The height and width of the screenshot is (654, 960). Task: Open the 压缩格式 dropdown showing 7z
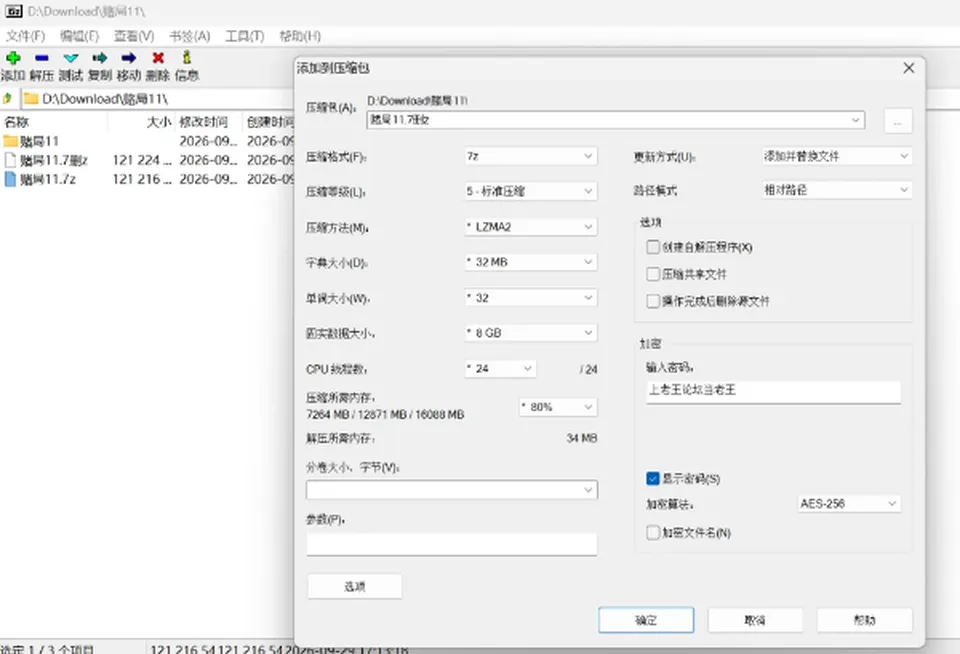point(530,156)
